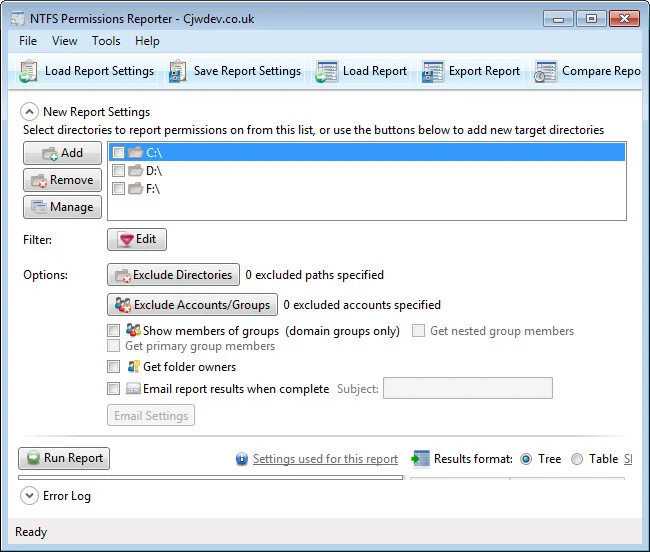Tick the F:\ directory checkbox
The height and width of the screenshot is (552, 650).
click(x=118, y=189)
